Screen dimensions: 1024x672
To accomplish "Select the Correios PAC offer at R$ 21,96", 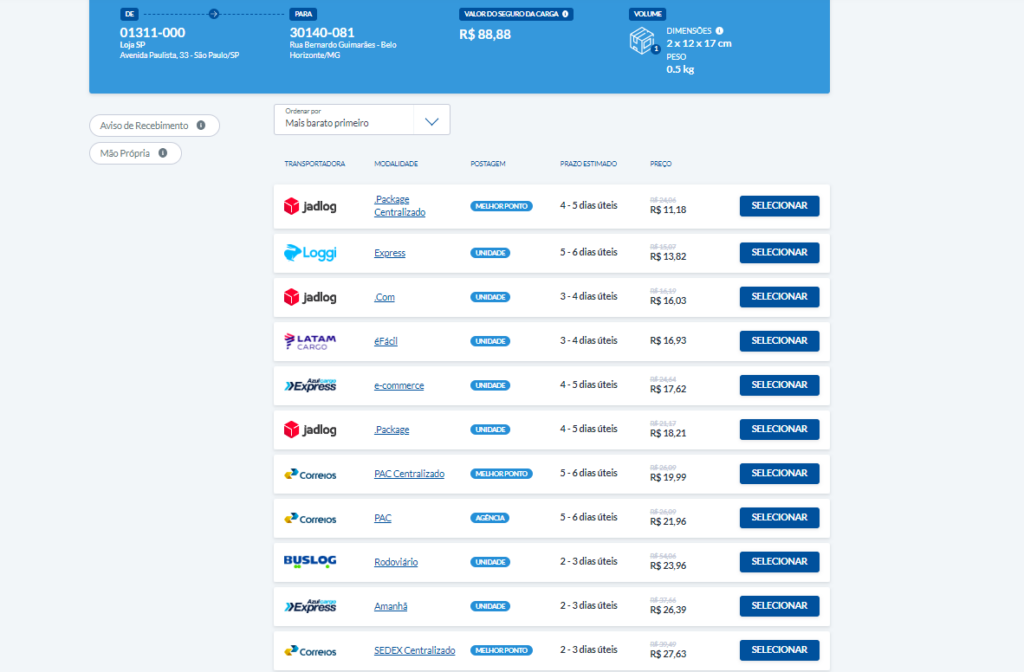I will pyautogui.click(x=779, y=517).
